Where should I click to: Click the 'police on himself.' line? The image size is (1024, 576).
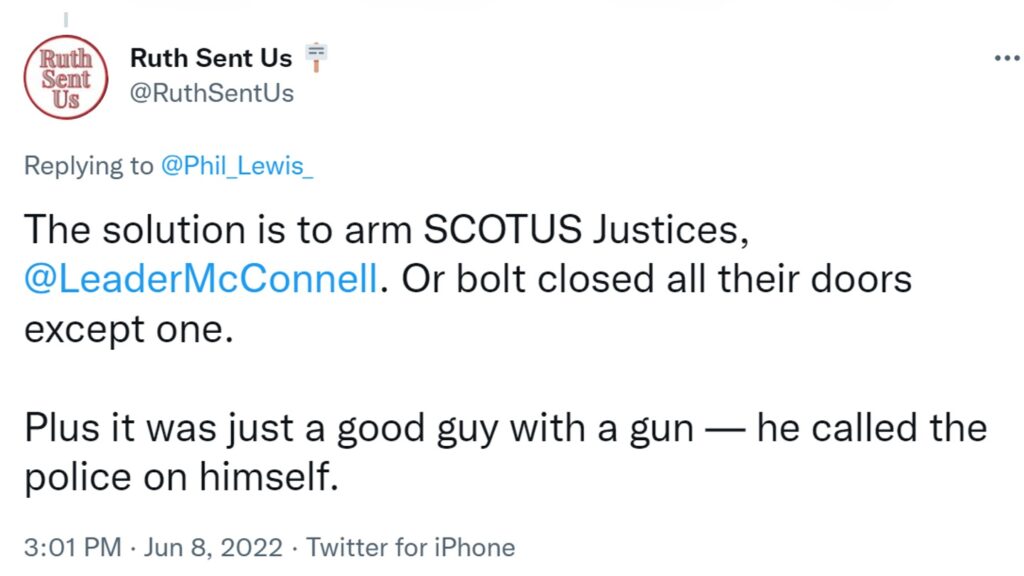click(x=182, y=477)
